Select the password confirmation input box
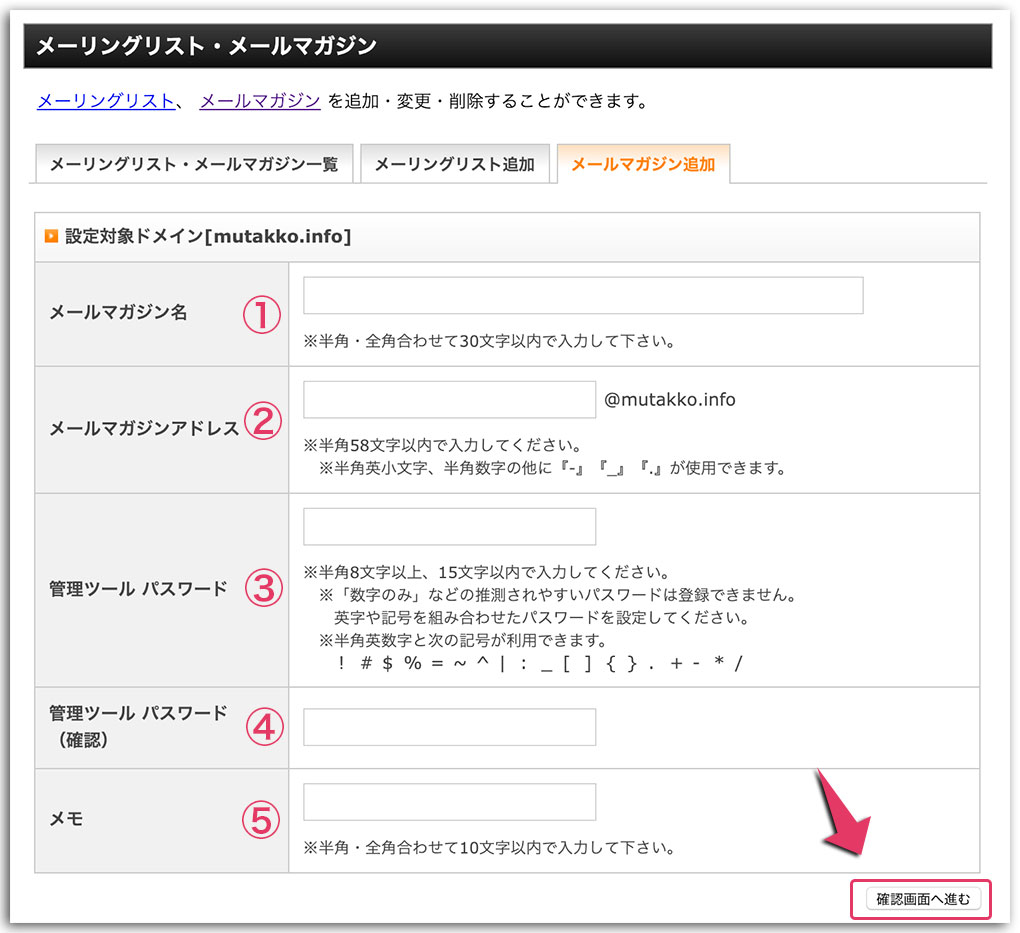Image resolution: width=1020 pixels, height=933 pixels. click(448, 727)
